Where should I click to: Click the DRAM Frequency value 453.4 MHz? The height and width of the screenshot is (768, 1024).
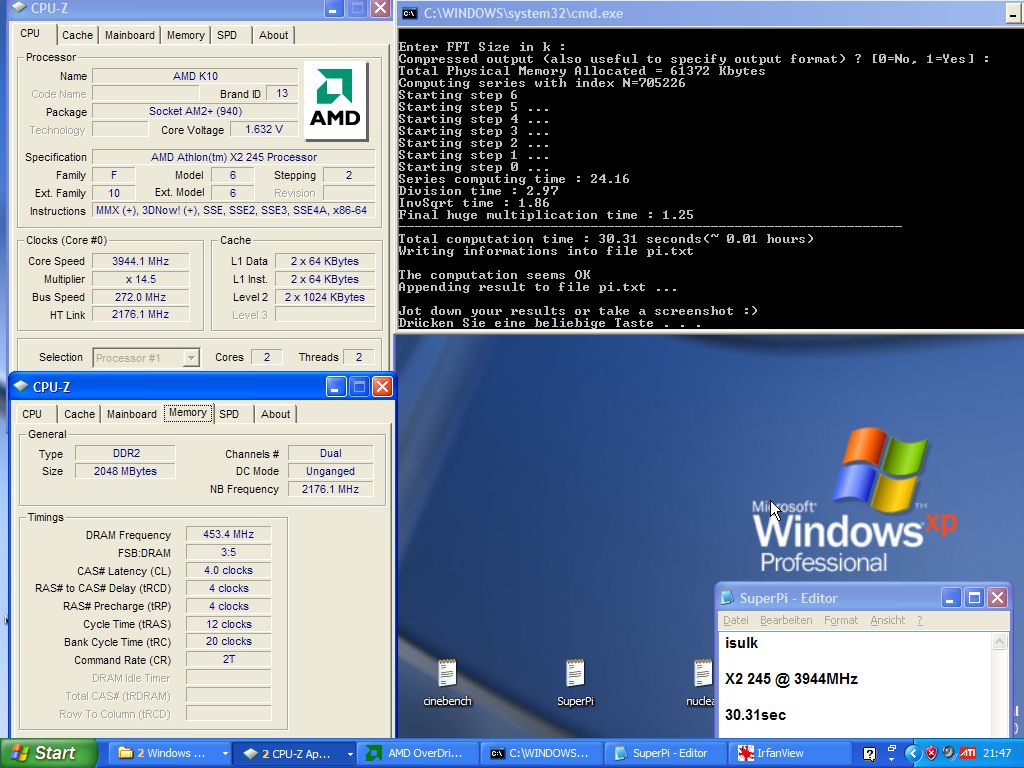click(228, 534)
